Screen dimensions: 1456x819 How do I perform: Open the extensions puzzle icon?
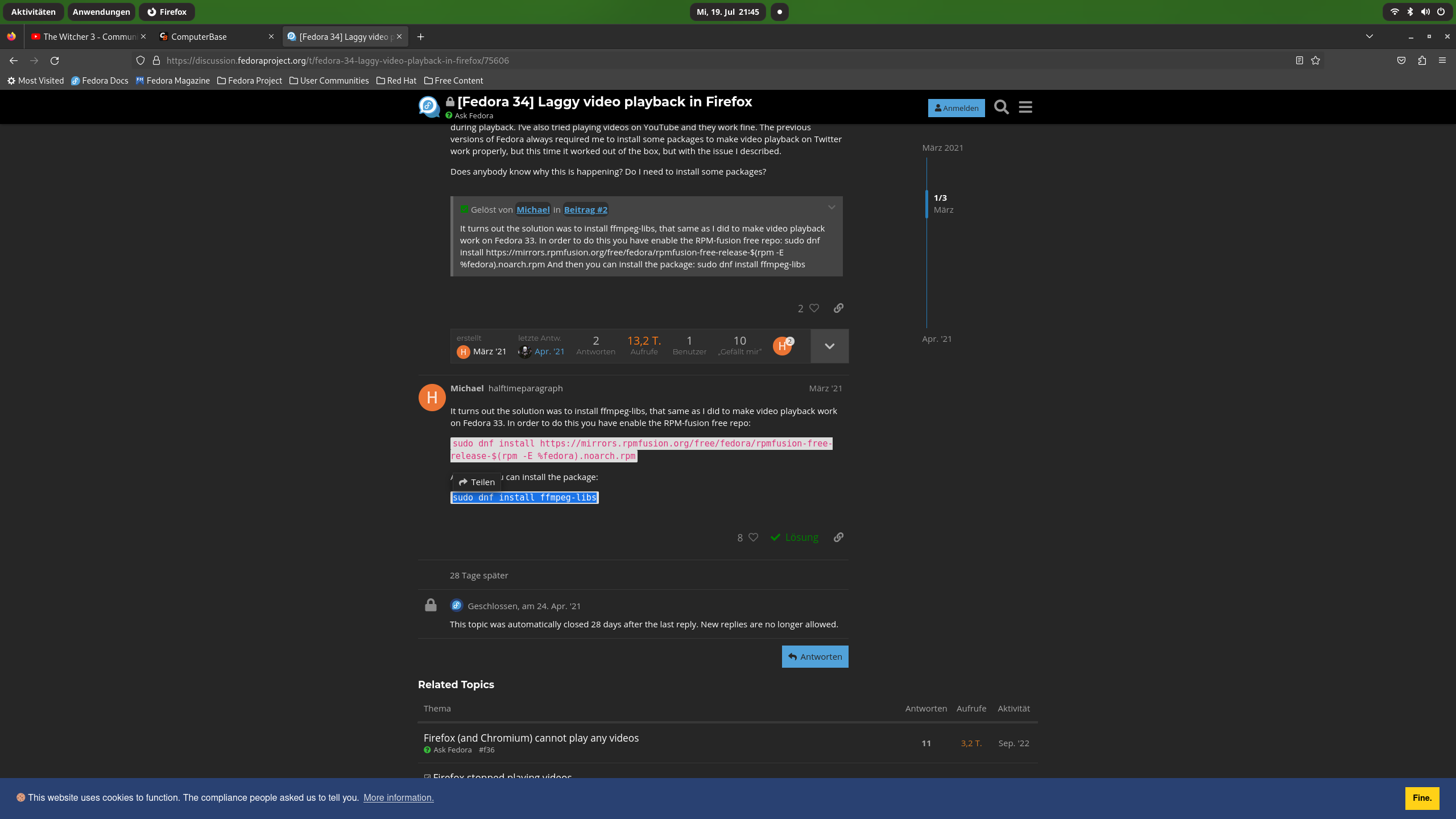point(1422,60)
